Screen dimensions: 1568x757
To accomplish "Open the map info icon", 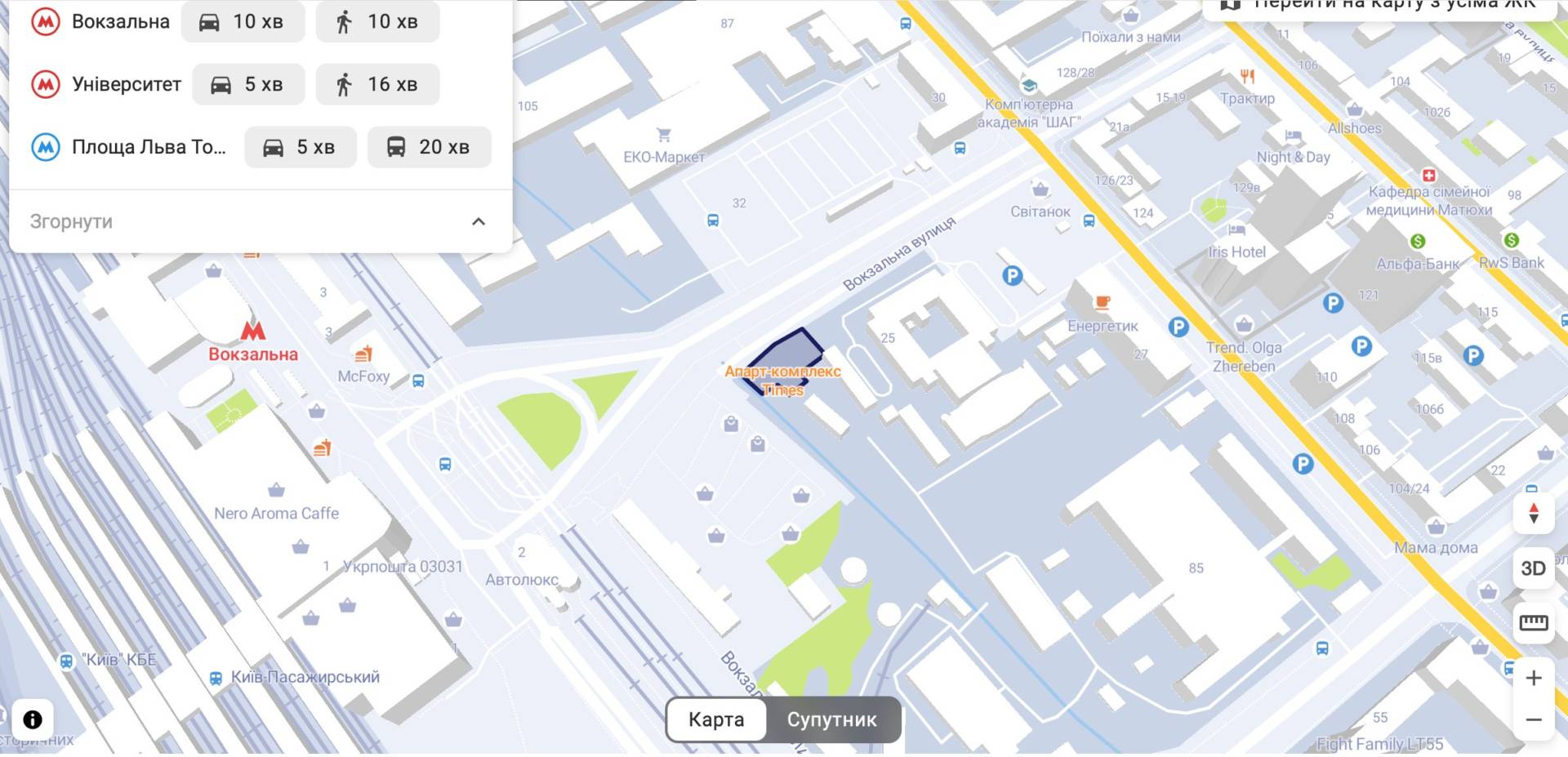I will tap(33, 719).
